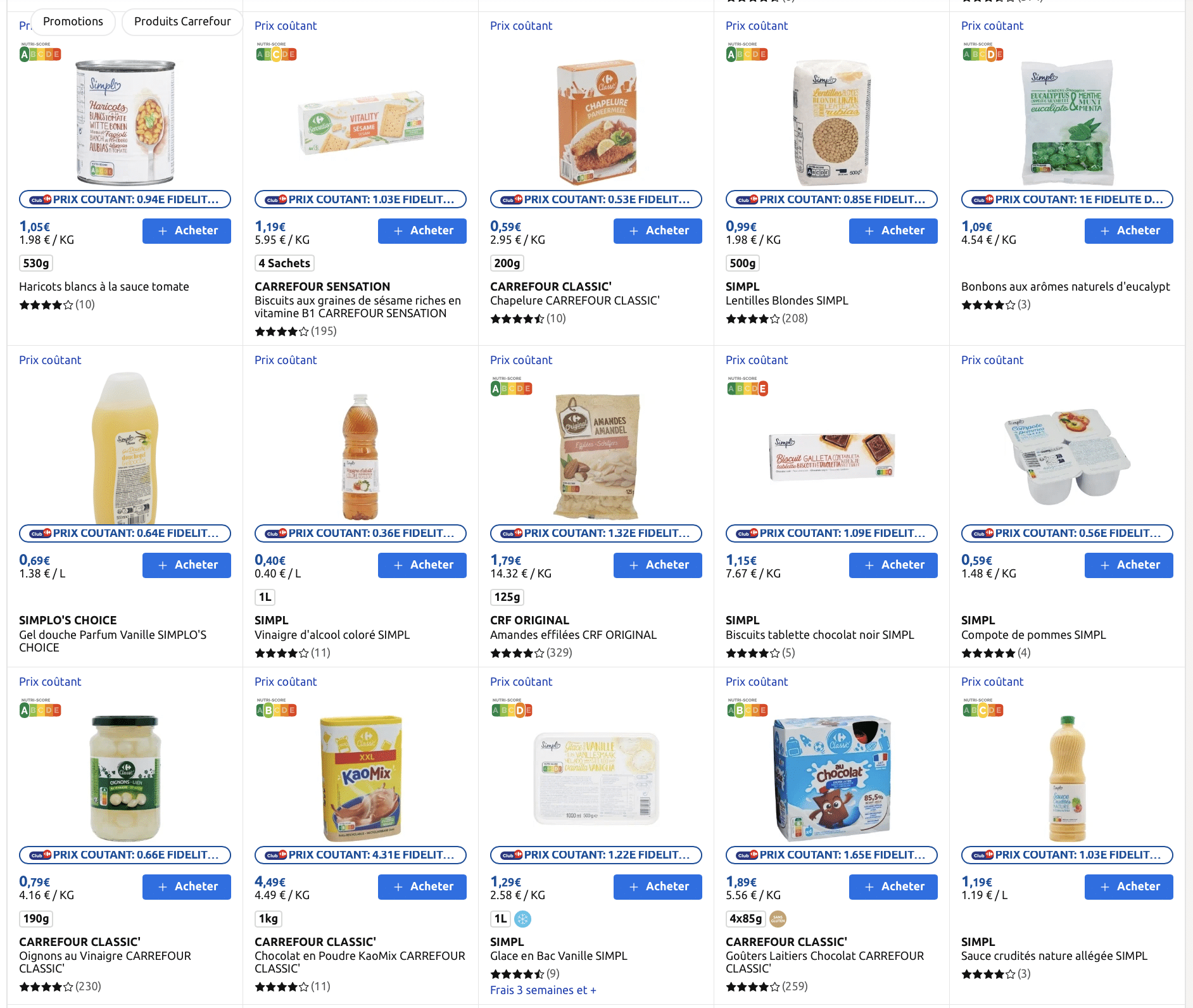Toggle the Produits Carrefour filter chip
Image resolution: width=1193 pixels, height=1008 pixels.
click(182, 22)
